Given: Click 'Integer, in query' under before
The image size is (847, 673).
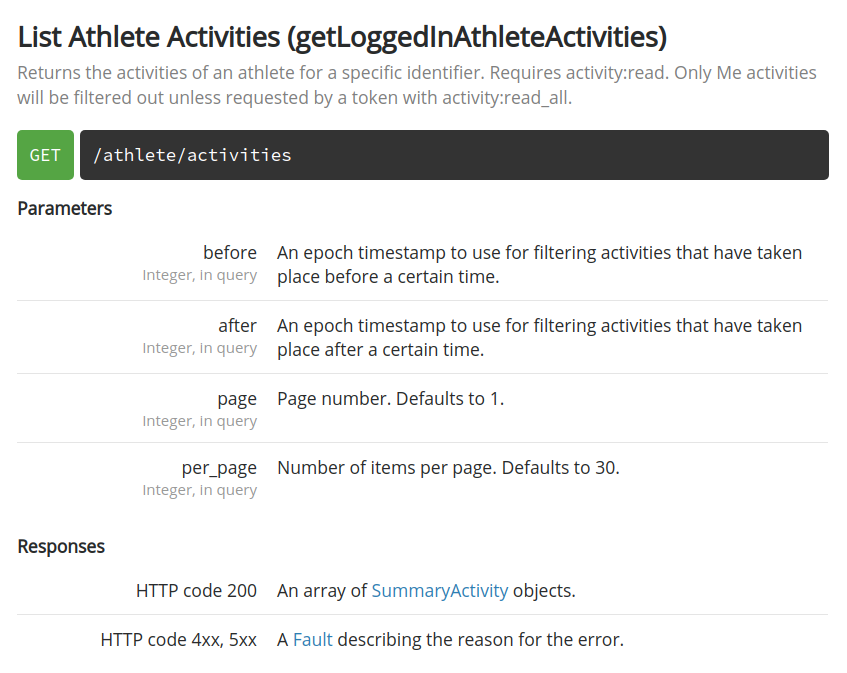Looking at the screenshot, I should tap(200, 275).
